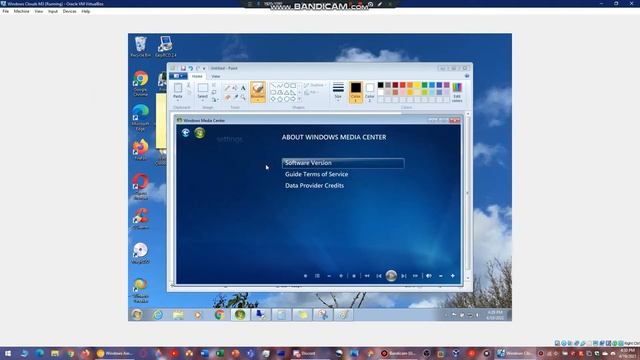Viewport: 640px width, 360px height.
Task: Click the Cut scissors icon
Action: click(189, 86)
